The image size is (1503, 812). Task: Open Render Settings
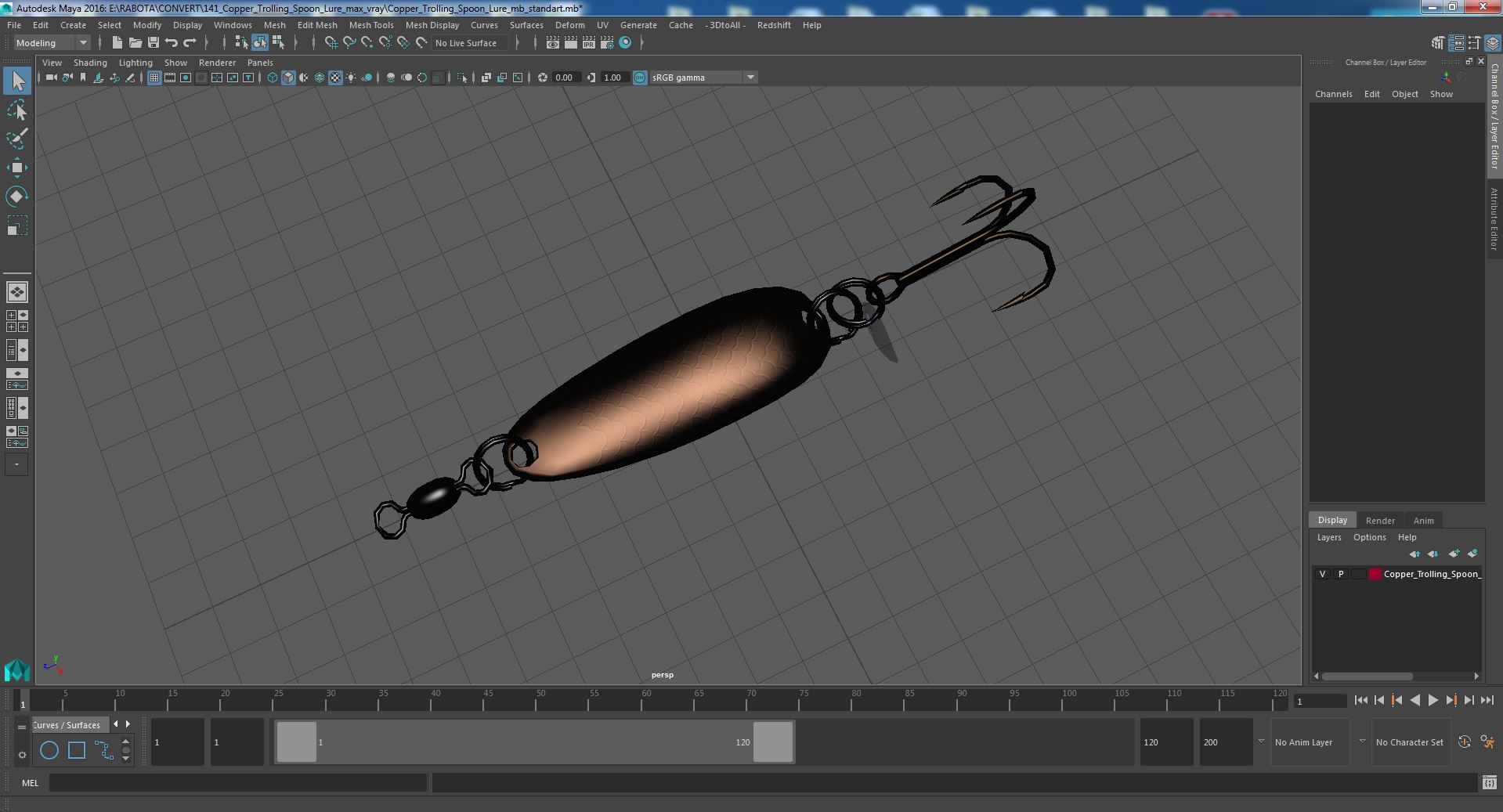607,43
